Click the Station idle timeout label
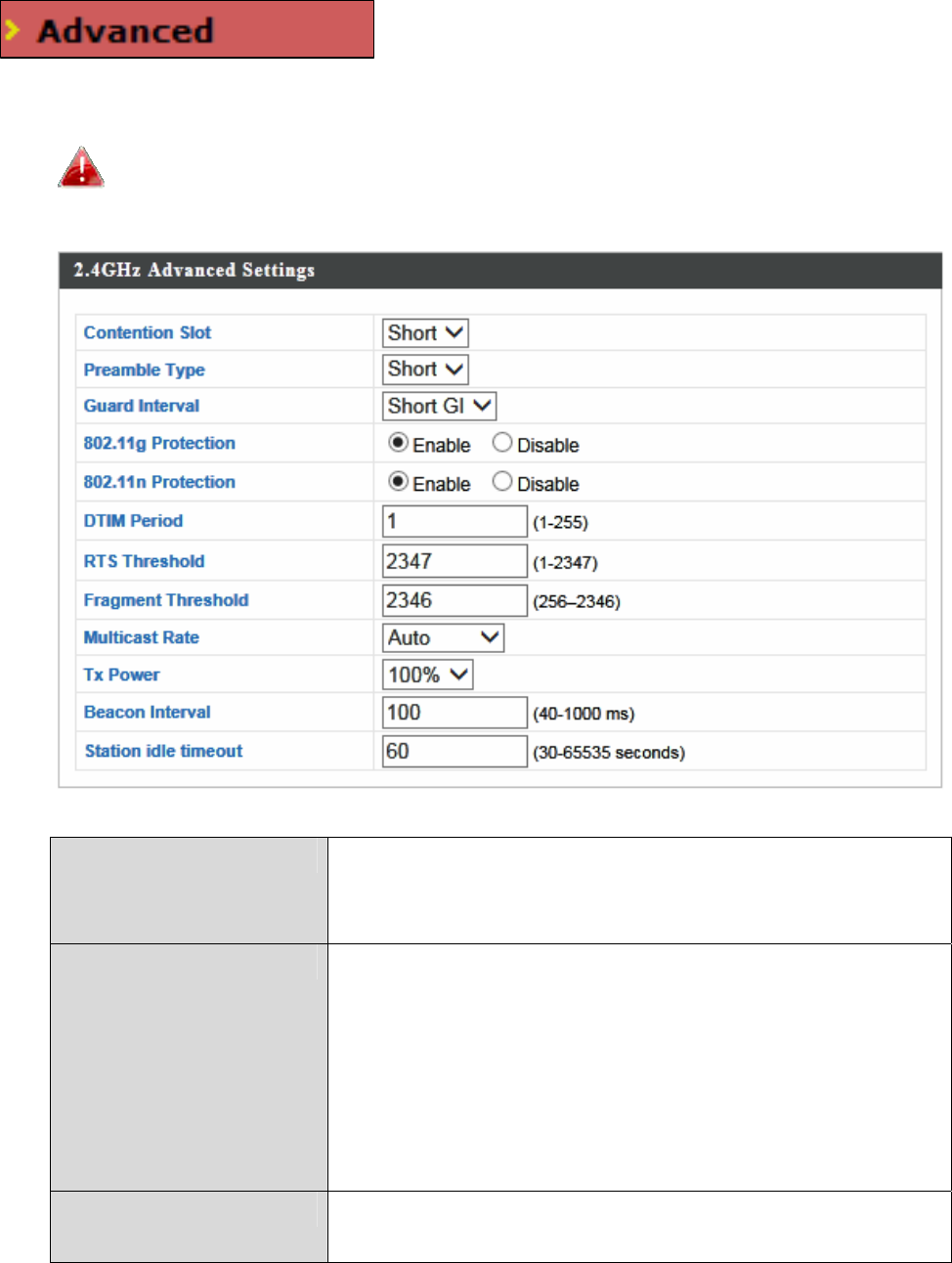952x1263 pixels. click(x=163, y=751)
